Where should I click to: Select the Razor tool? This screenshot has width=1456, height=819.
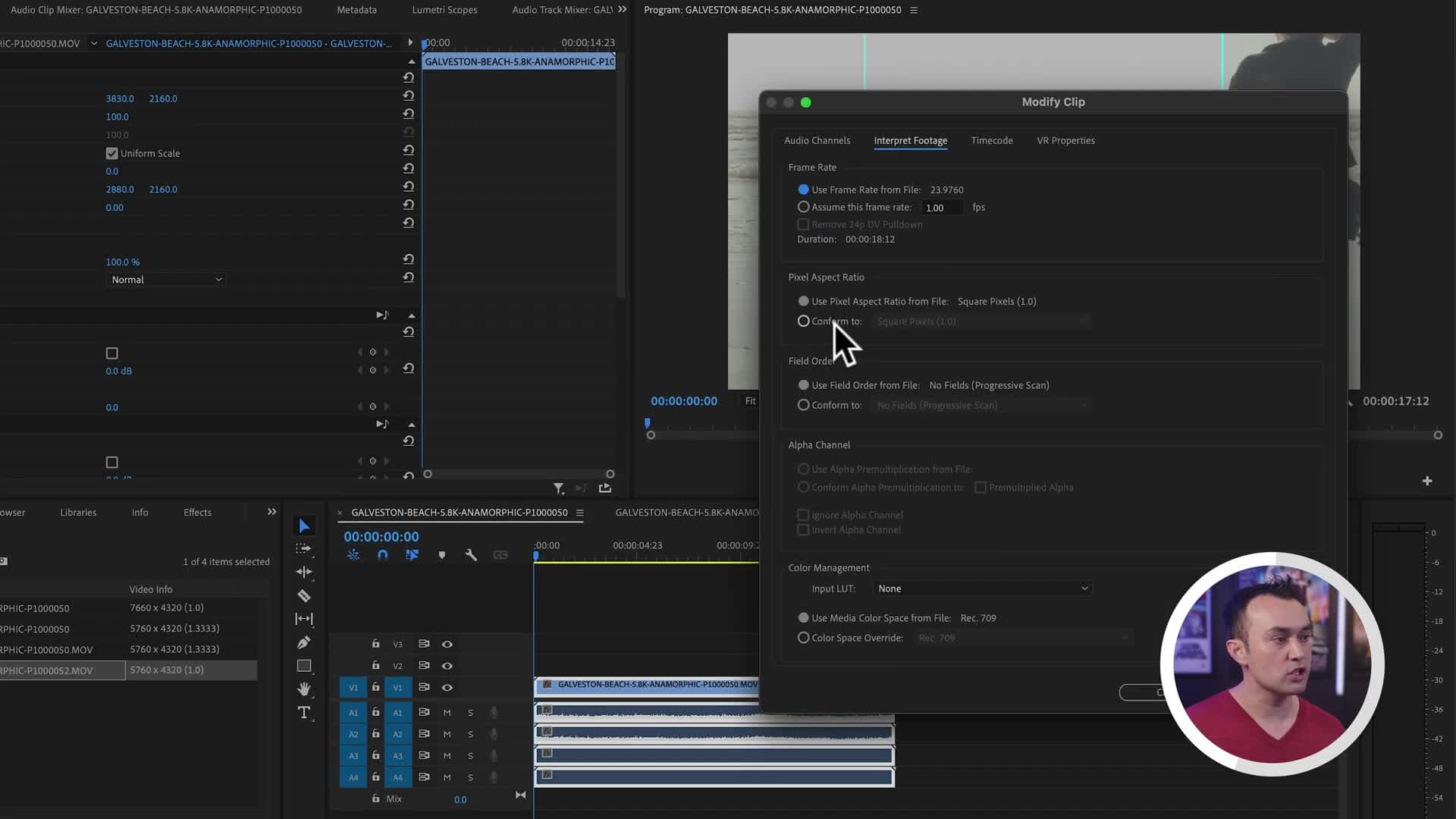(x=304, y=596)
